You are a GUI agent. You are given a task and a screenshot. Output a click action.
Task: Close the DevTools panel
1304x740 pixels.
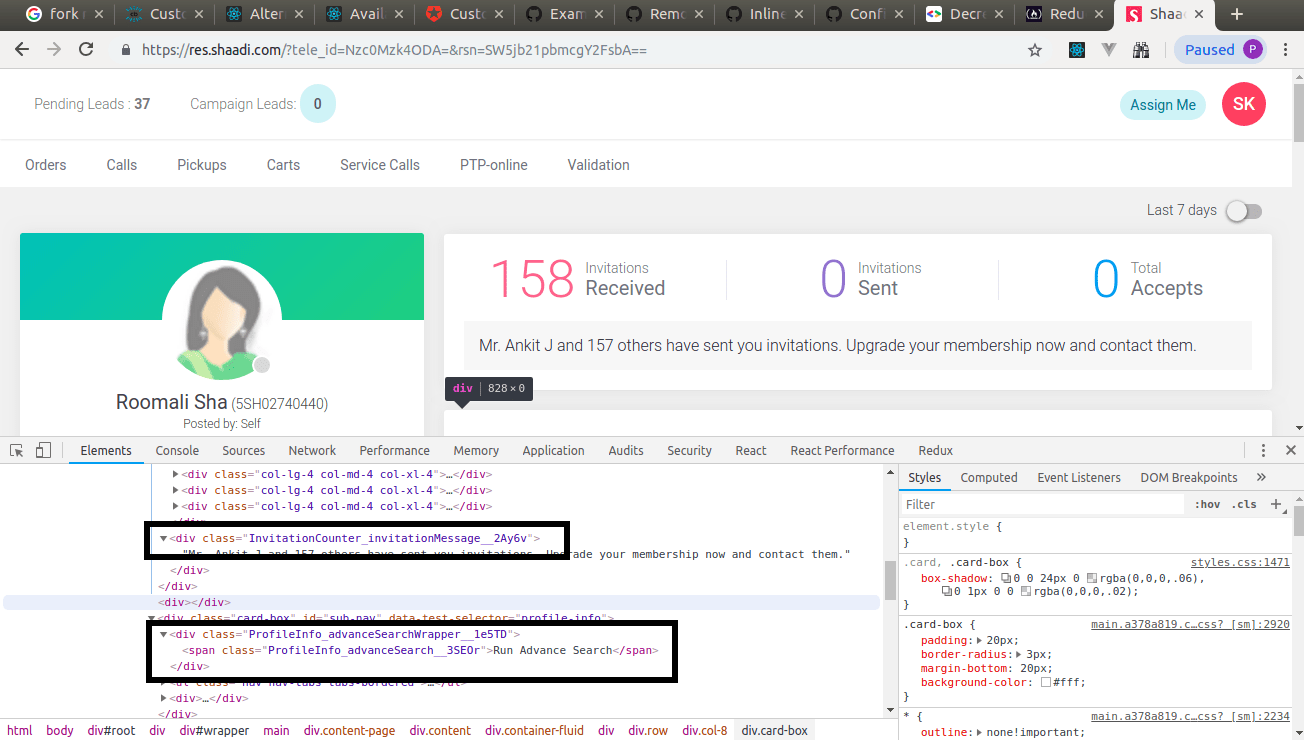pyautogui.click(x=1291, y=451)
